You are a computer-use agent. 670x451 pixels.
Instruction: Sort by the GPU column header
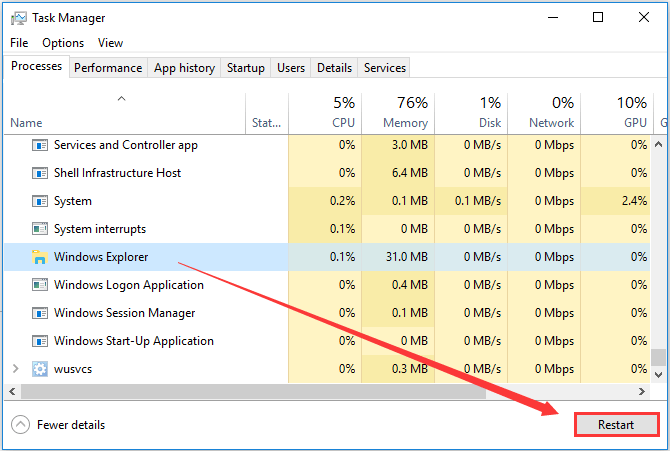coord(617,114)
